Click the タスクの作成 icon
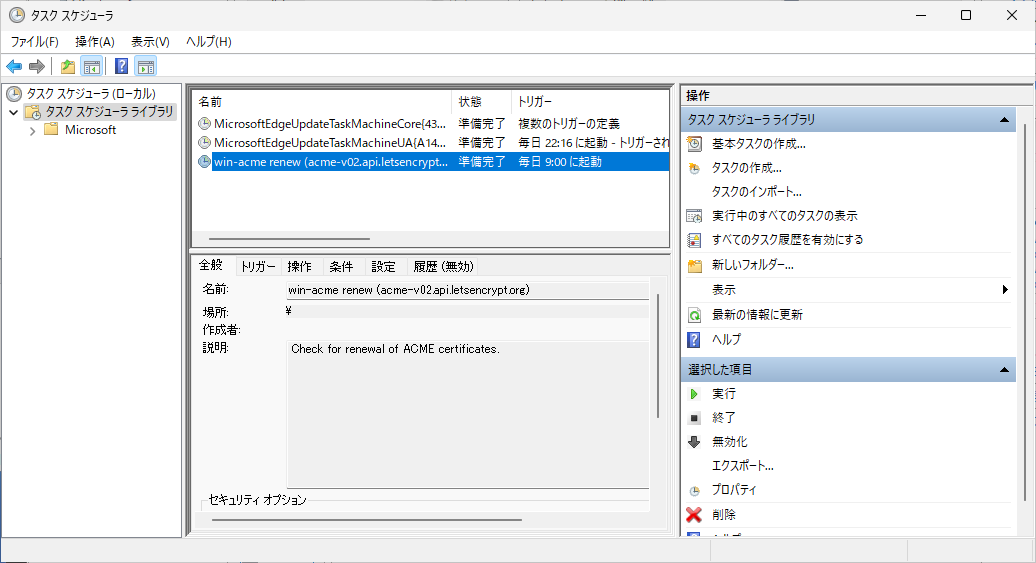 [x=694, y=168]
